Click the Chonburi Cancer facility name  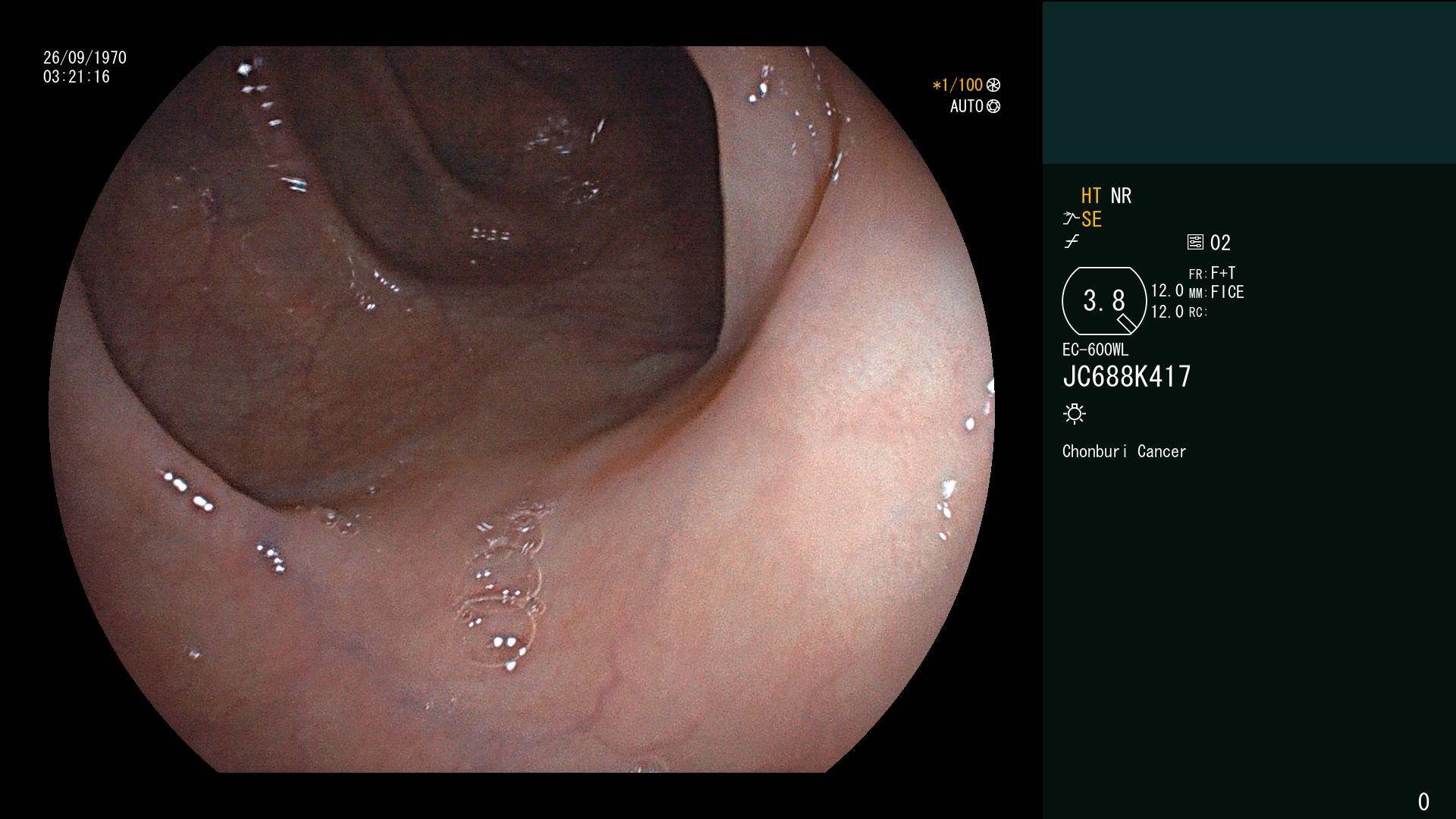coord(1124,451)
